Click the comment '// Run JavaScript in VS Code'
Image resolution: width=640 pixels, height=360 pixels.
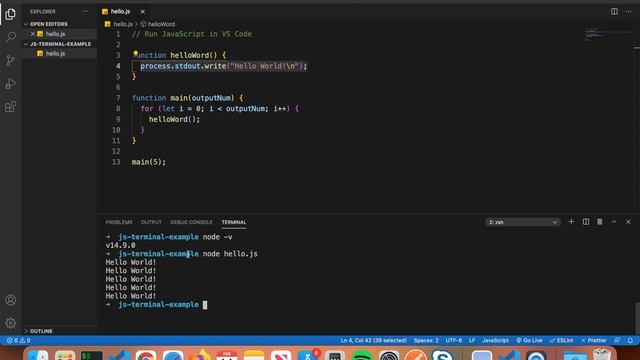(x=192, y=34)
